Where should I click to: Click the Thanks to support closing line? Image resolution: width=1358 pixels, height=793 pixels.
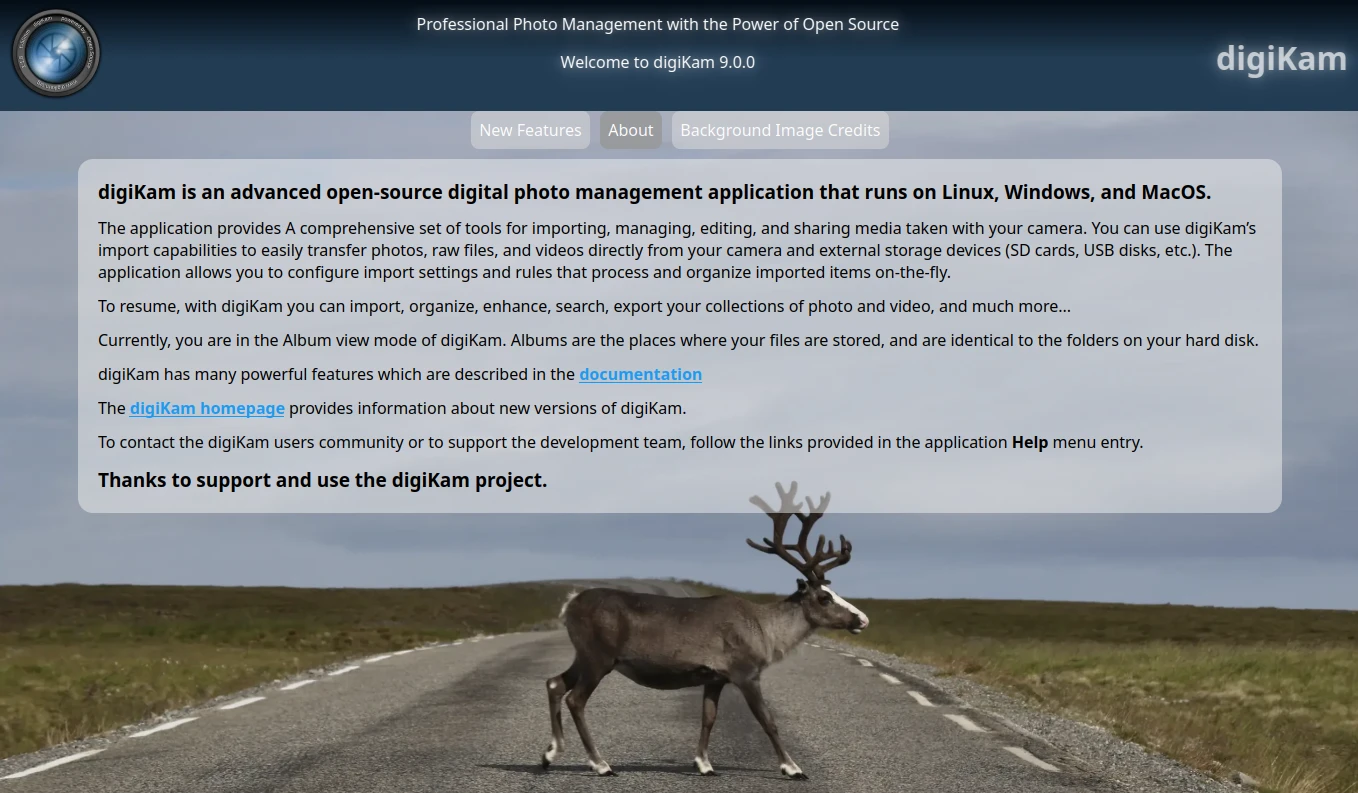(322, 480)
